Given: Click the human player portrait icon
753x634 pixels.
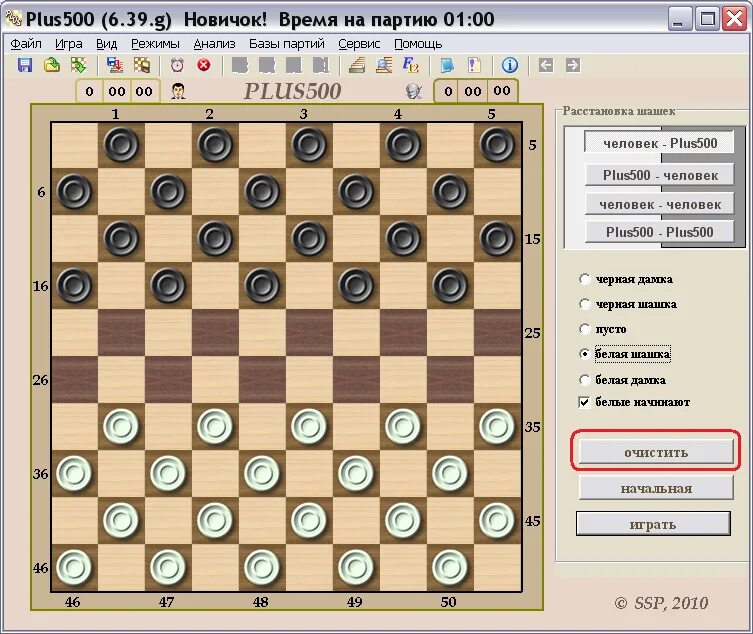Looking at the screenshot, I should coord(178,91).
